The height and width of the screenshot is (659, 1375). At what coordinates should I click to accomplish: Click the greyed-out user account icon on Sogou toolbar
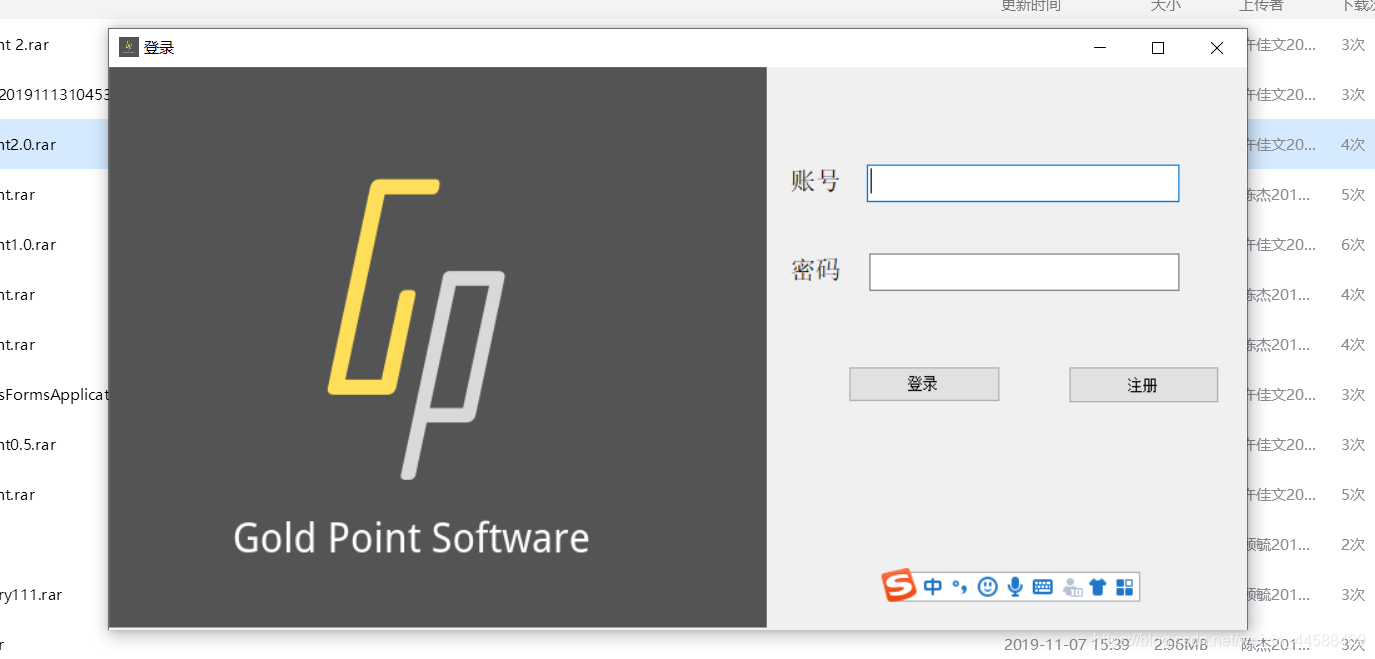click(x=1071, y=587)
